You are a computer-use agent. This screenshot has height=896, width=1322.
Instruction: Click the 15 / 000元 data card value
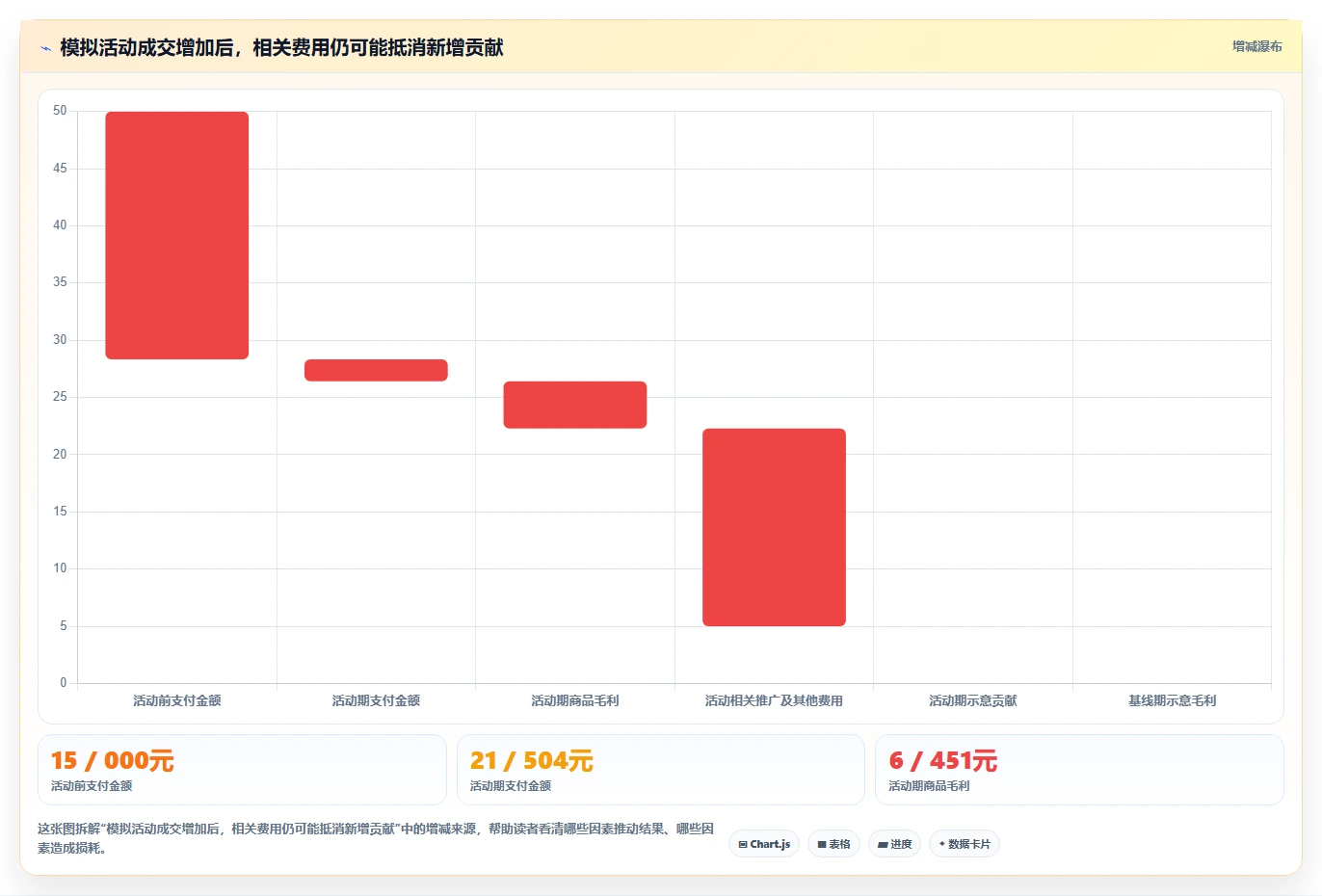112,760
